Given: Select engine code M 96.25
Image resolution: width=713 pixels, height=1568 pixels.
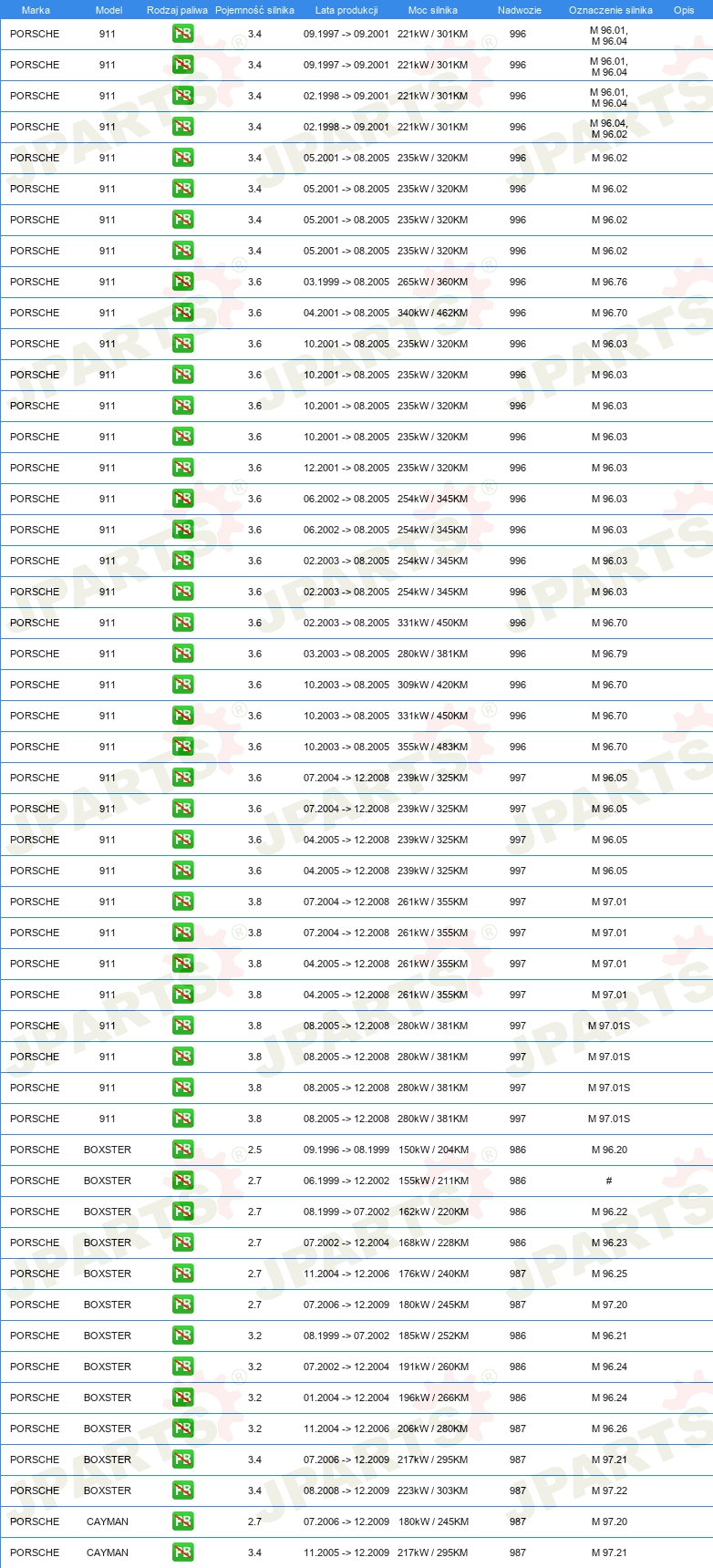Looking at the screenshot, I should click(x=609, y=1274).
